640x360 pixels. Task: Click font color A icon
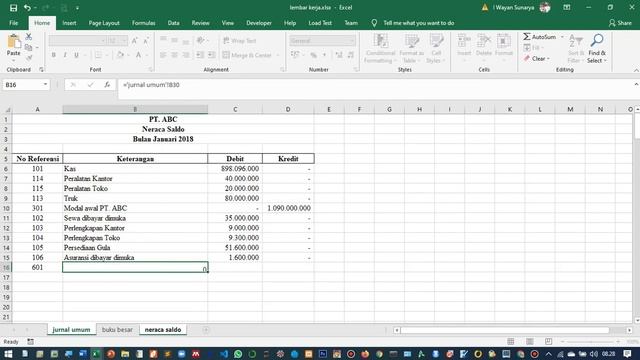(x=138, y=55)
